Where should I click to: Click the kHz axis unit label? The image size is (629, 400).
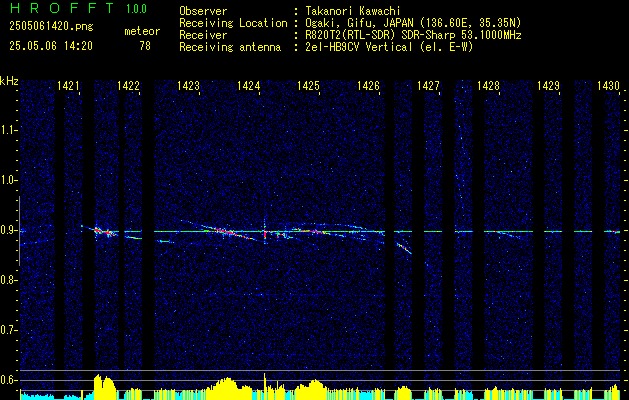pyautogui.click(x=9, y=81)
